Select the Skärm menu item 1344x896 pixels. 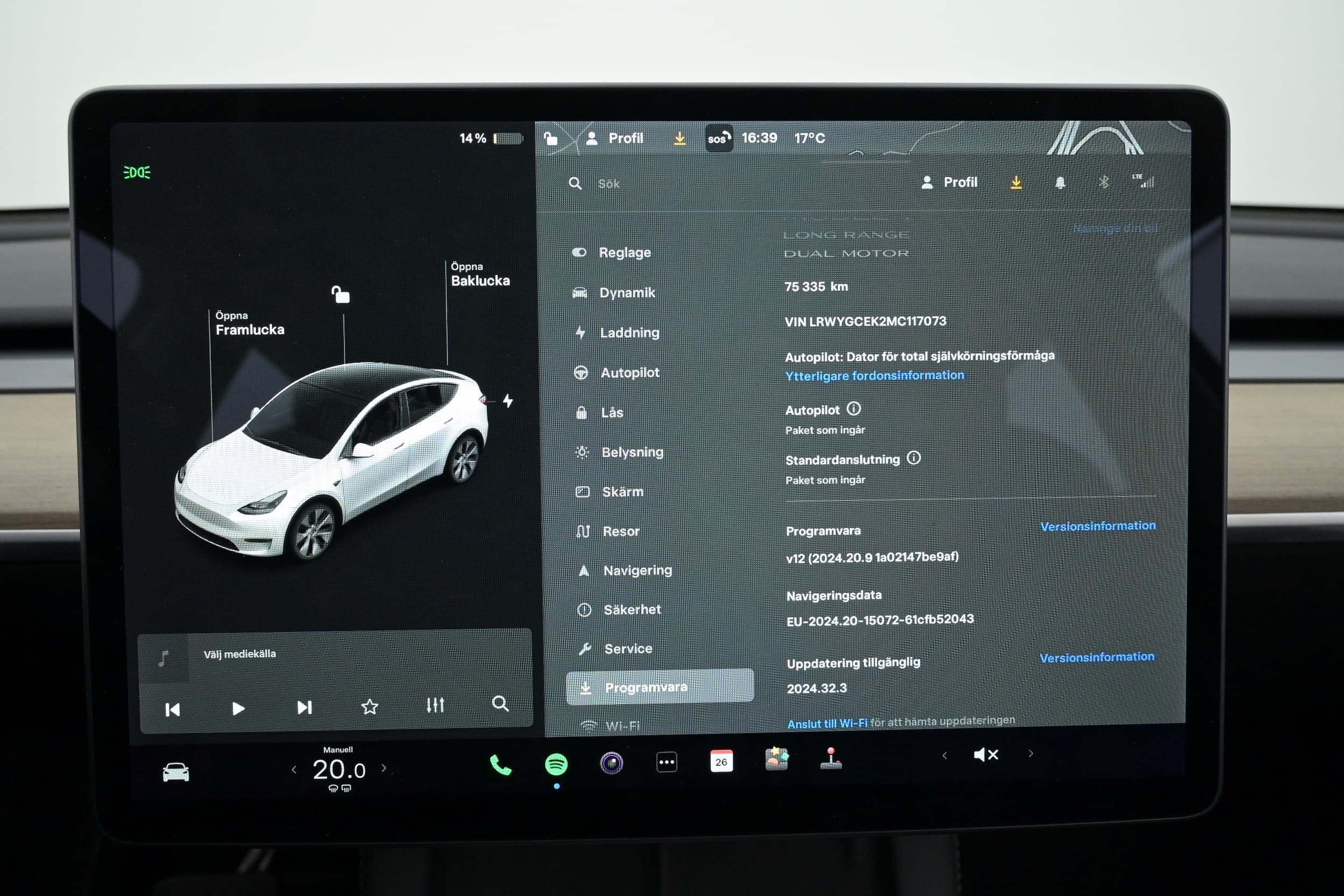tap(610, 491)
